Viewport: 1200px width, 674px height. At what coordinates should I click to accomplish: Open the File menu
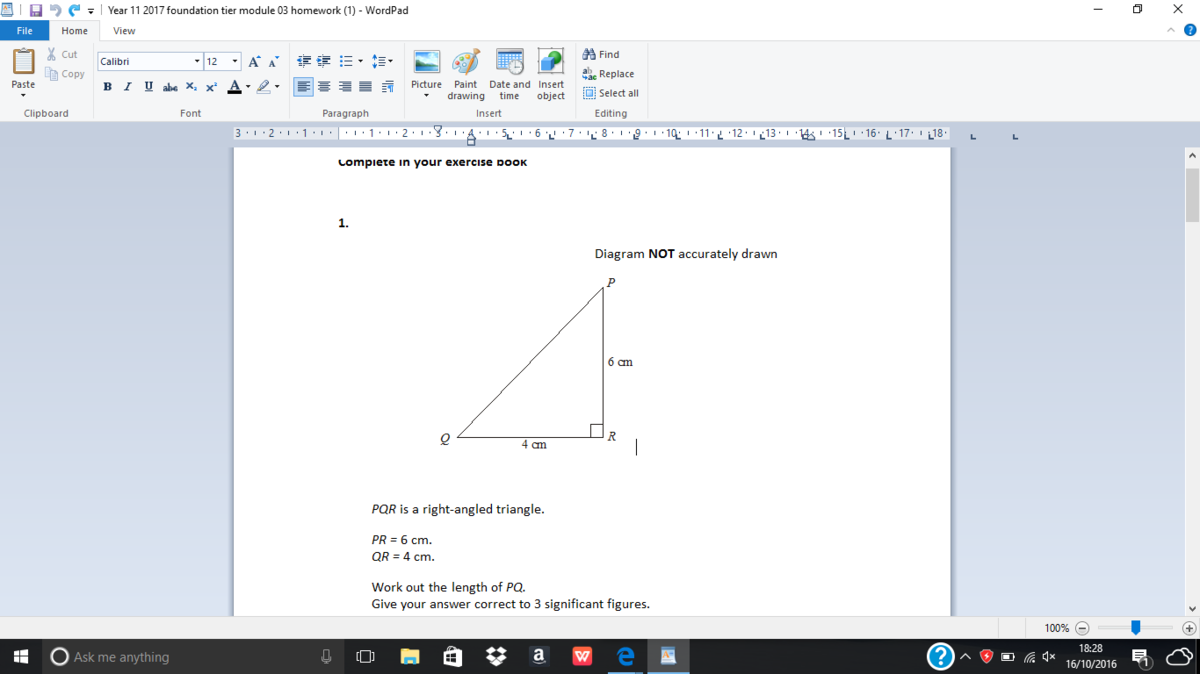24,31
